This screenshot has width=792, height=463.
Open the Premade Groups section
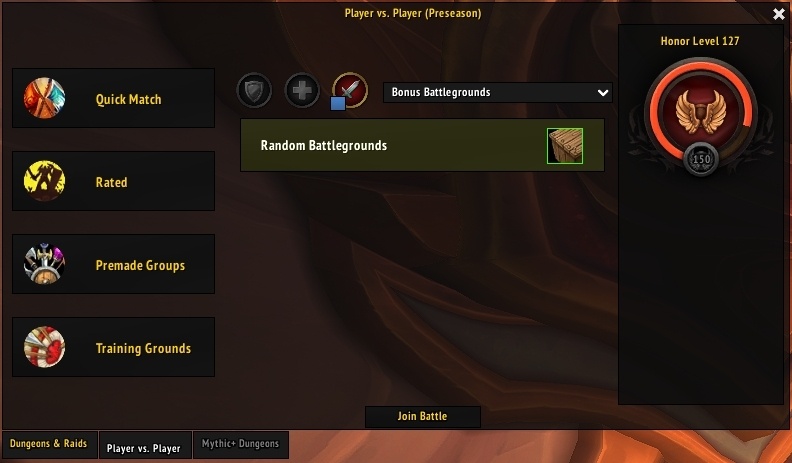tap(113, 264)
